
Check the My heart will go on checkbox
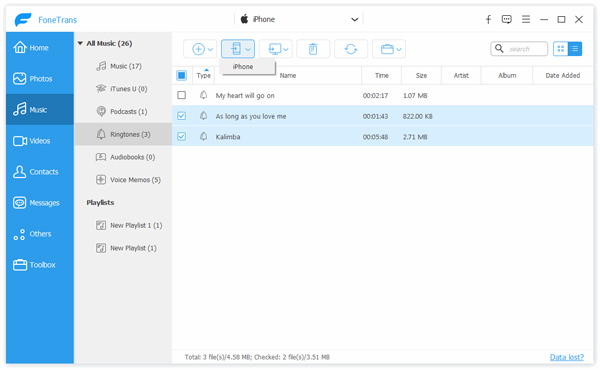pos(182,95)
